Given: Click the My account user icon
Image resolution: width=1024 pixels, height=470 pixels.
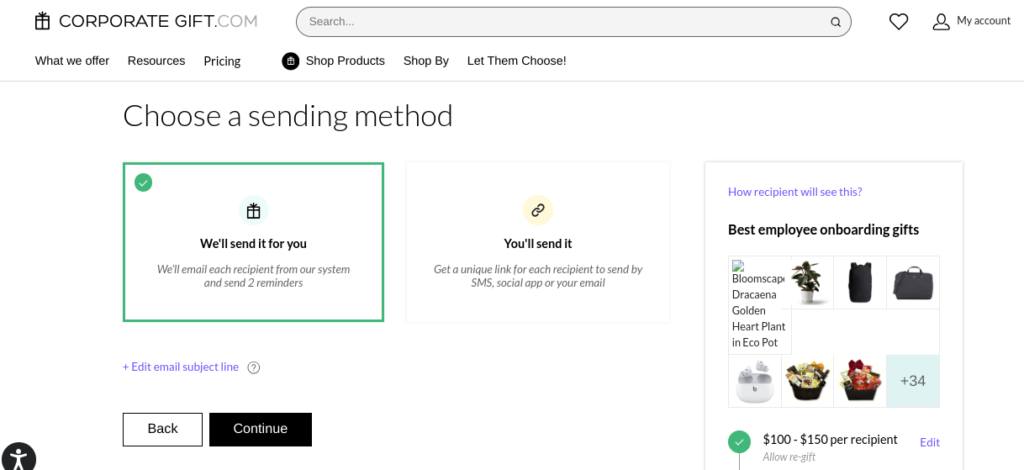Looking at the screenshot, I should [940, 22].
